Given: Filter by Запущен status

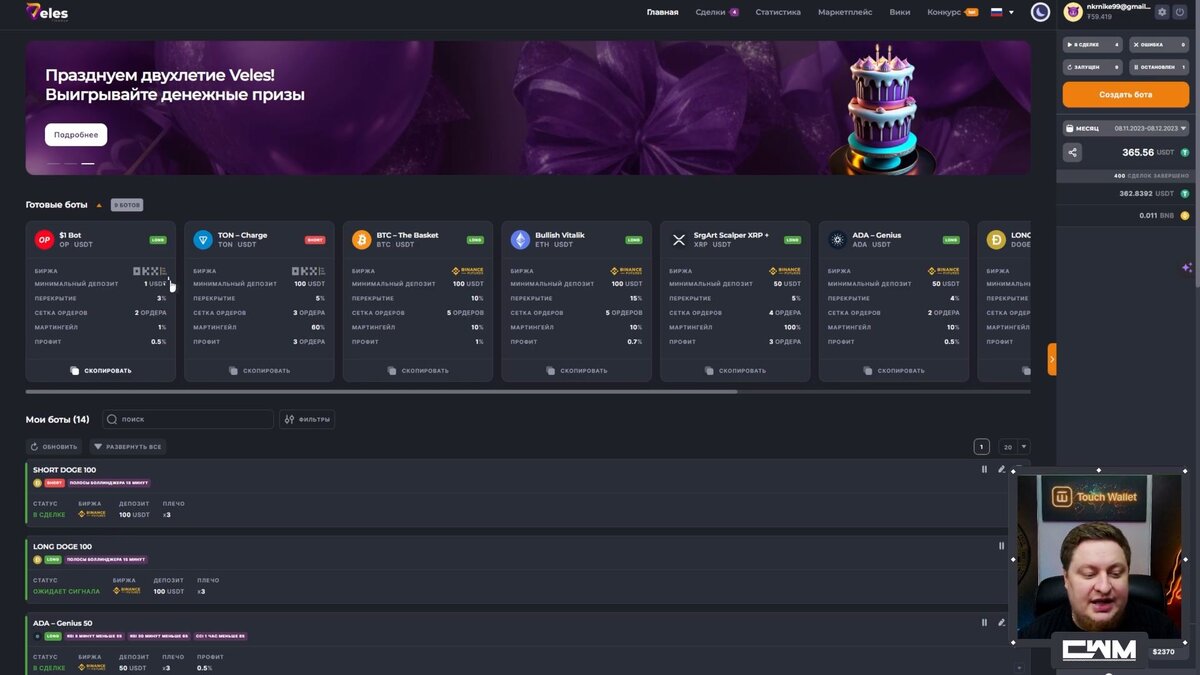Looking at the screenshot, I should 1093,67.
